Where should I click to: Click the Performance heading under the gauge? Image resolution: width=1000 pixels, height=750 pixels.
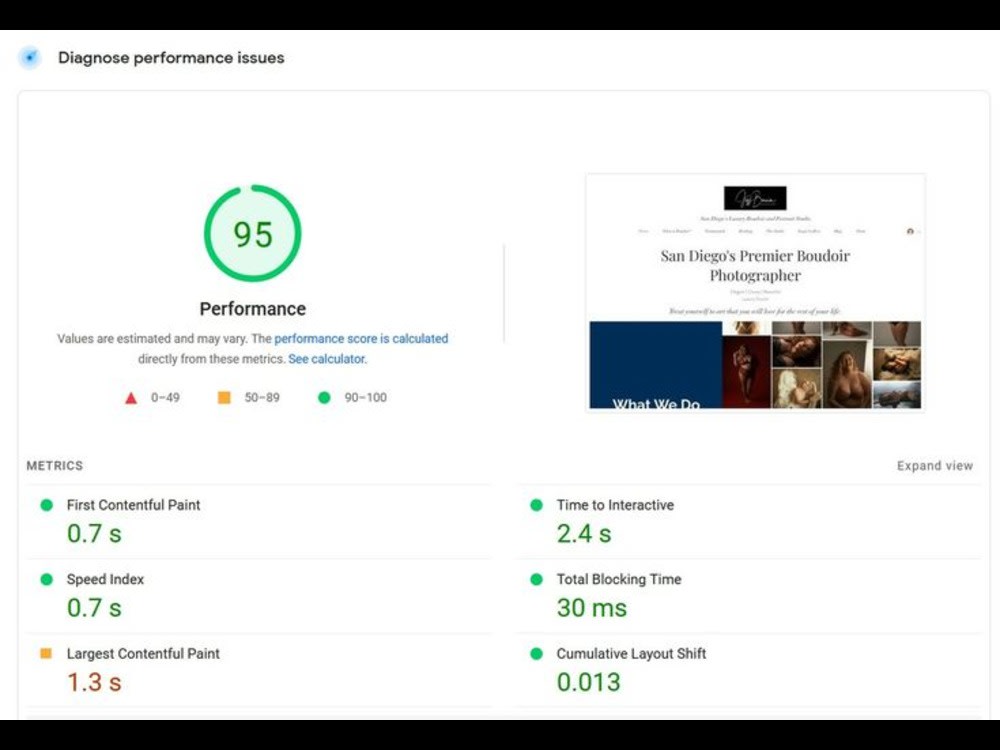click(x=253, y=309)
